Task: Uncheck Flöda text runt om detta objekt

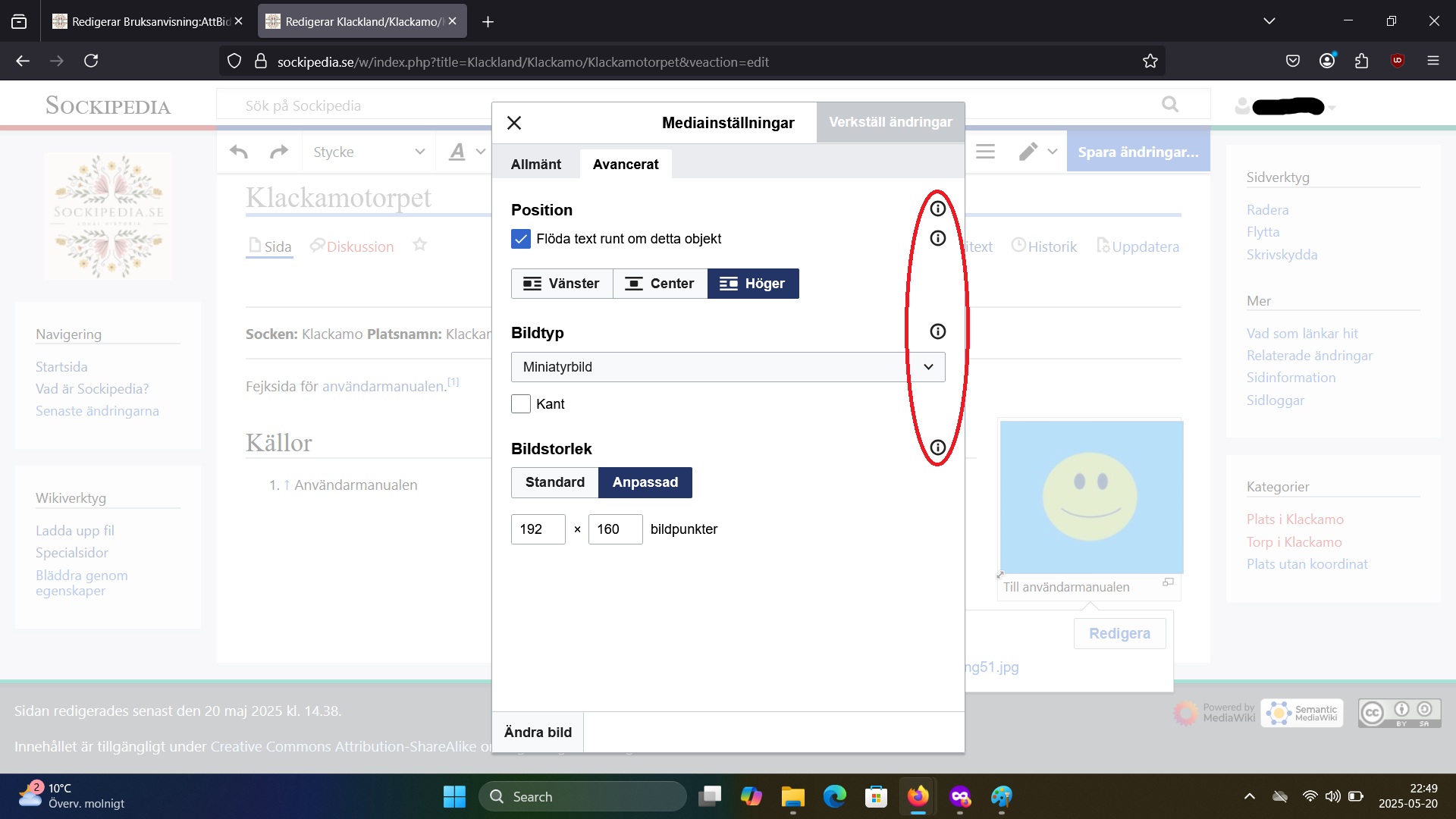Action: pyautogui.click(x=521, y=239)
